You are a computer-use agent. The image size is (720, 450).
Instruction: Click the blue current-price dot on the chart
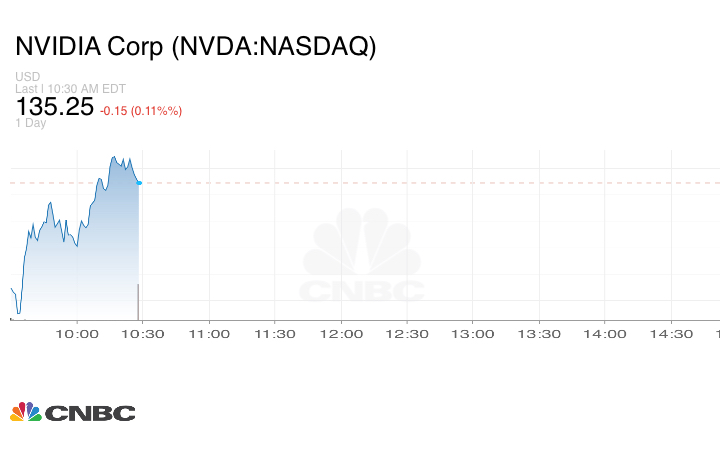pos(139,183)
